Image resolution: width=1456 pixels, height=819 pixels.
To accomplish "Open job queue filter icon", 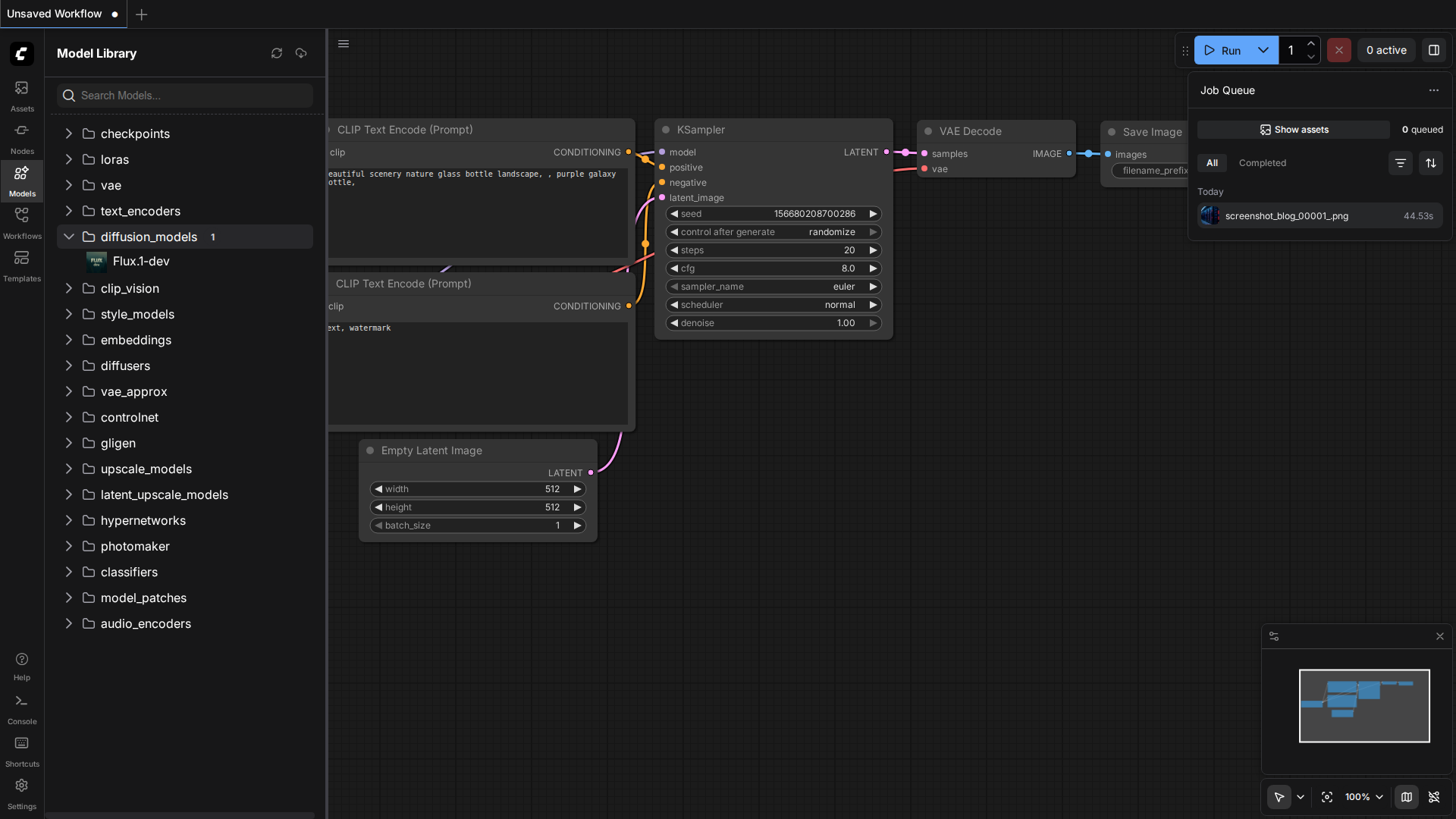I will click(1401, 163).
